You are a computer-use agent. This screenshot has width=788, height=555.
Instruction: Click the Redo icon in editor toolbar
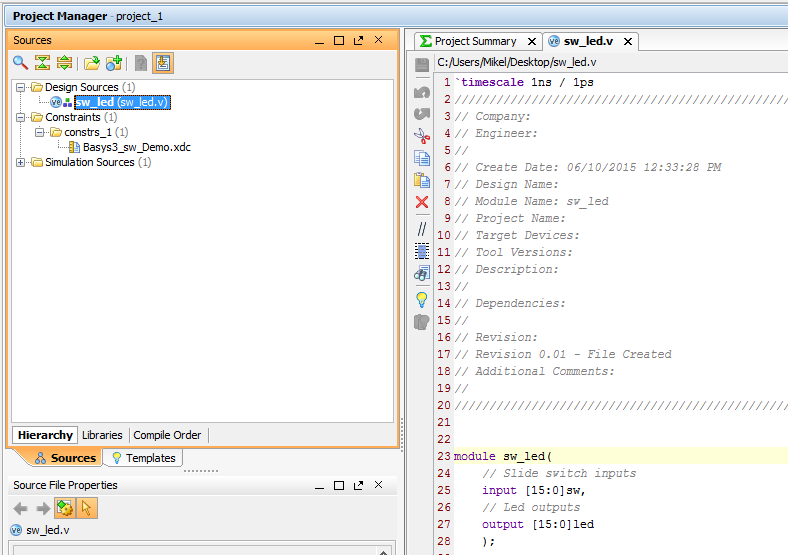point(422,114)
